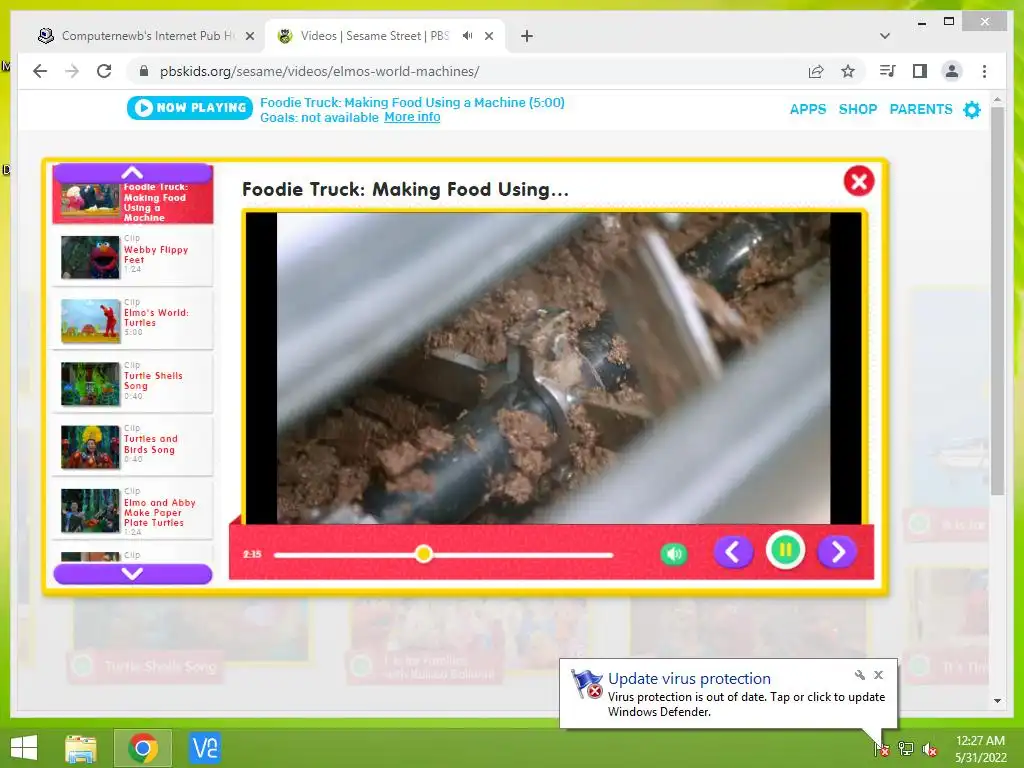The image size is (1024, 768).
Task: Select Foodie Truck Making Food clip
Action: coord(133,202)
